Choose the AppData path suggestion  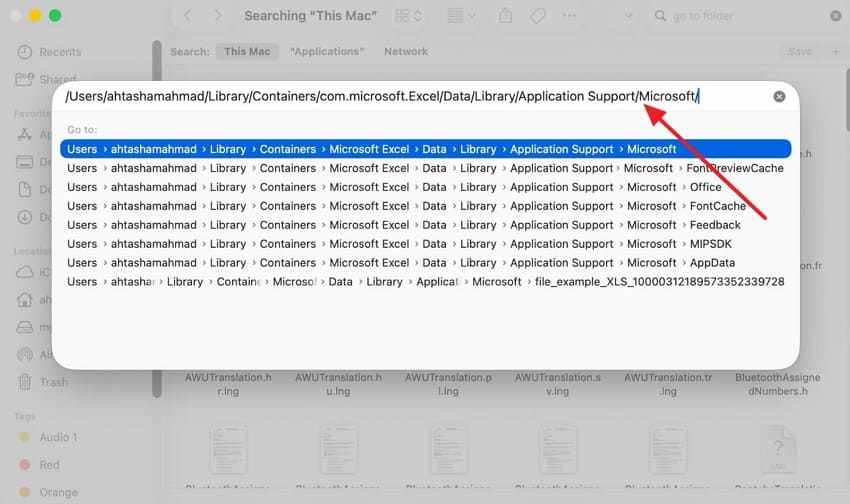(426, 263)
